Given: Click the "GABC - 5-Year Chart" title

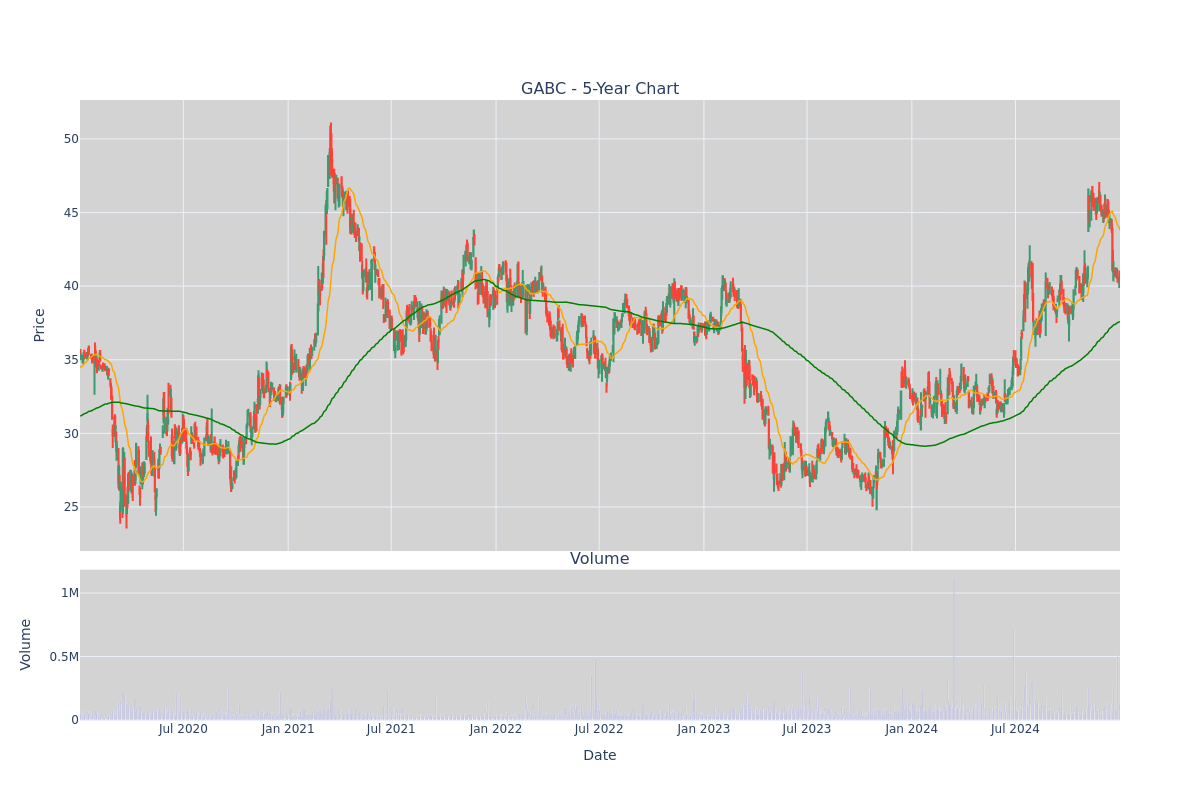Looking at the screenshot, I should (600, 89).
